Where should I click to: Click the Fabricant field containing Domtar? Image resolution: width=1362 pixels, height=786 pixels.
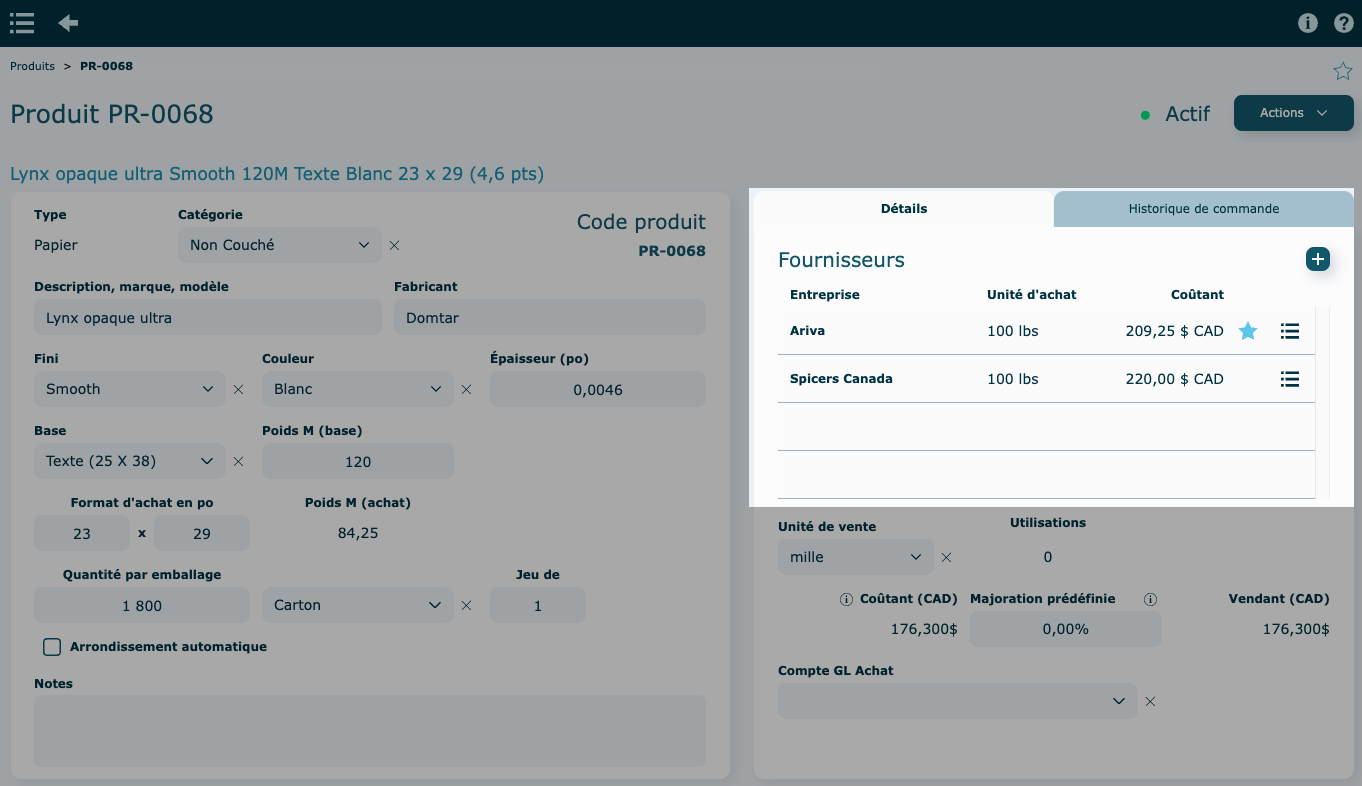[x=549, y=318]
